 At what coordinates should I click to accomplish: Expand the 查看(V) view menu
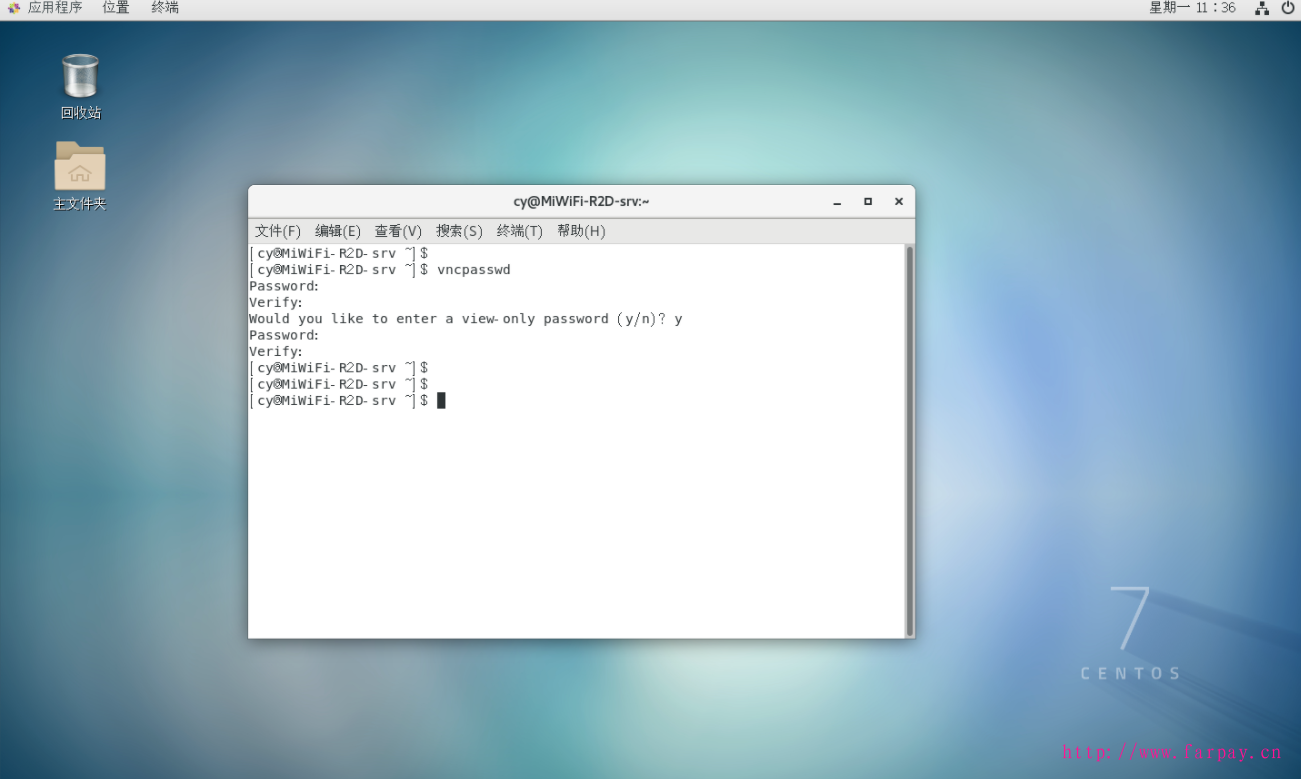[398, 231]
